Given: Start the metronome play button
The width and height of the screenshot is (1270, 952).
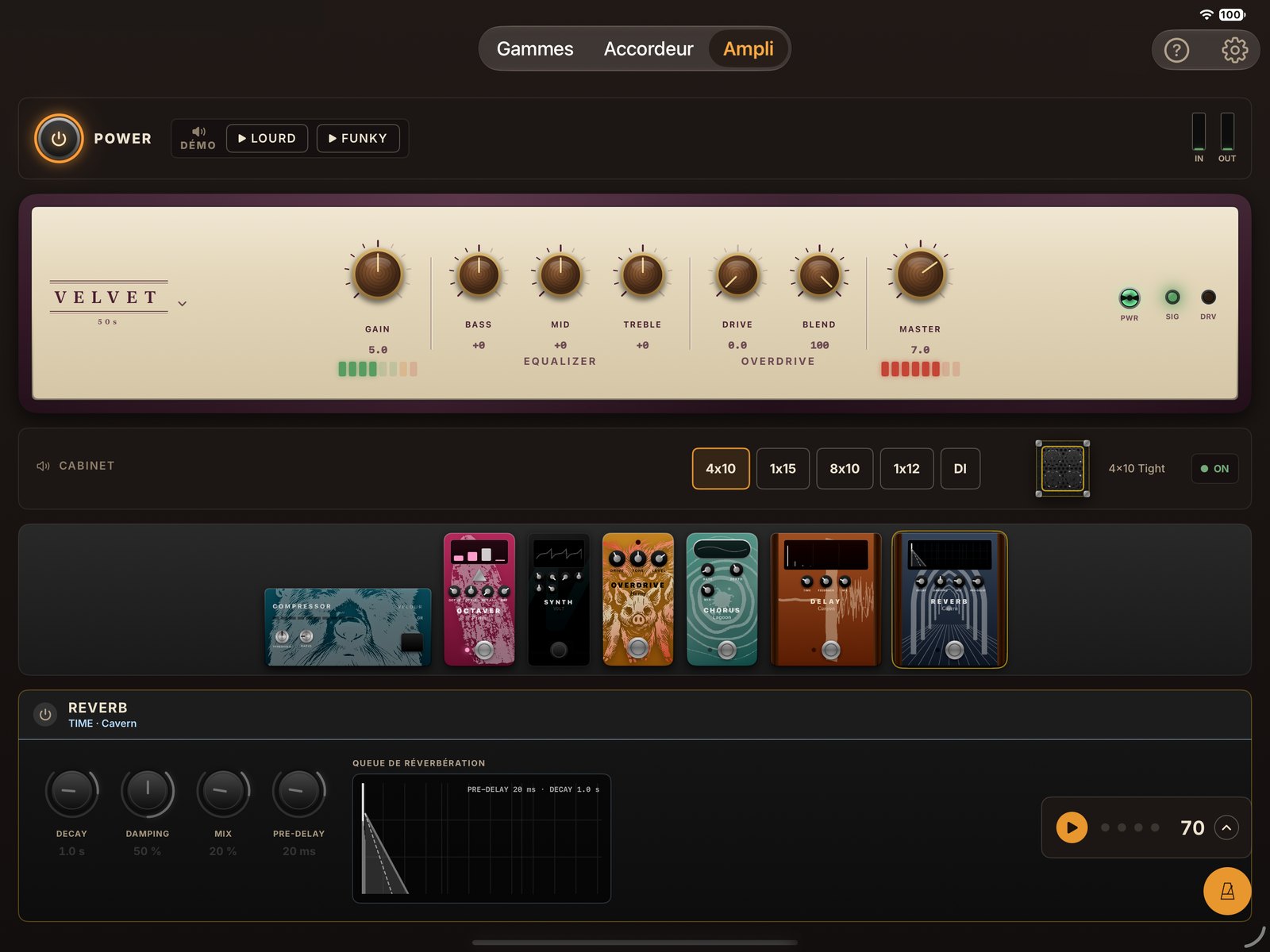Looking at the screenshot, I should [1072, 827].
